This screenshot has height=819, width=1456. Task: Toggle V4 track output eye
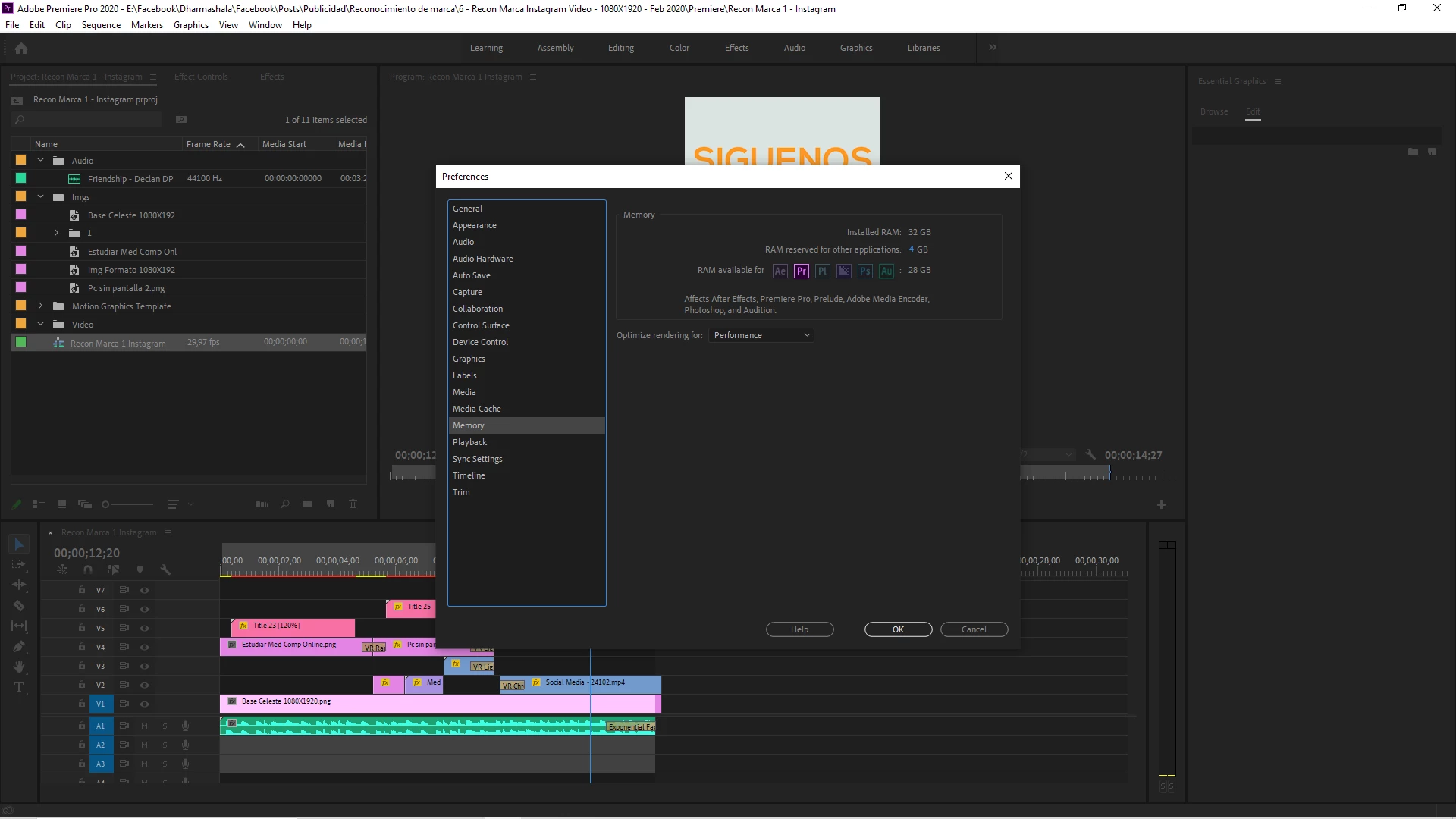click(144, 648)
